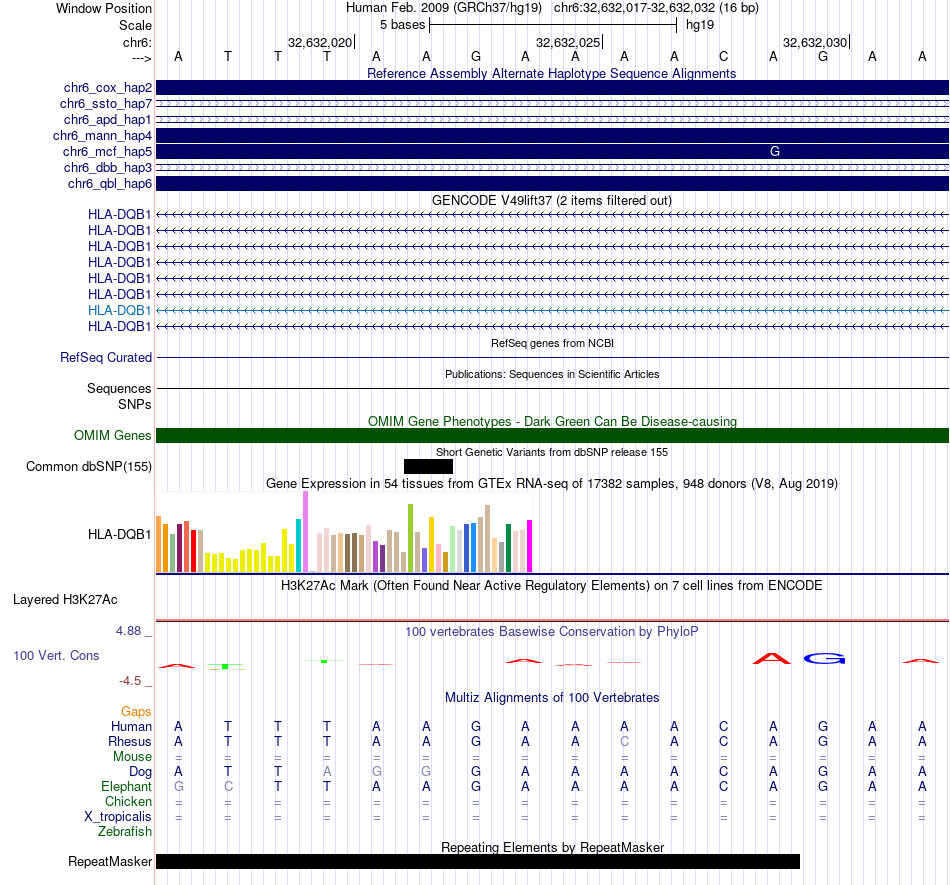950x885 pixels.
Task: Click the 32,632,020 ruler position
Action: click(x=320, y=42)
